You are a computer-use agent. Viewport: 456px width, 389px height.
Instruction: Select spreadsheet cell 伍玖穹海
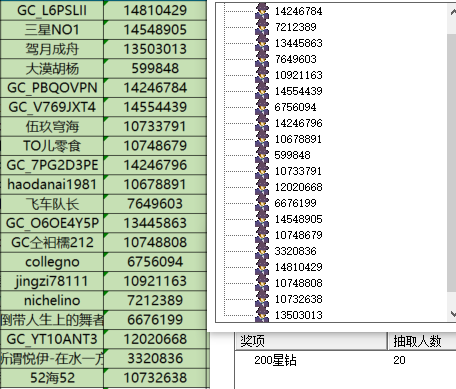pyautogui.click(x=52, y=127)
